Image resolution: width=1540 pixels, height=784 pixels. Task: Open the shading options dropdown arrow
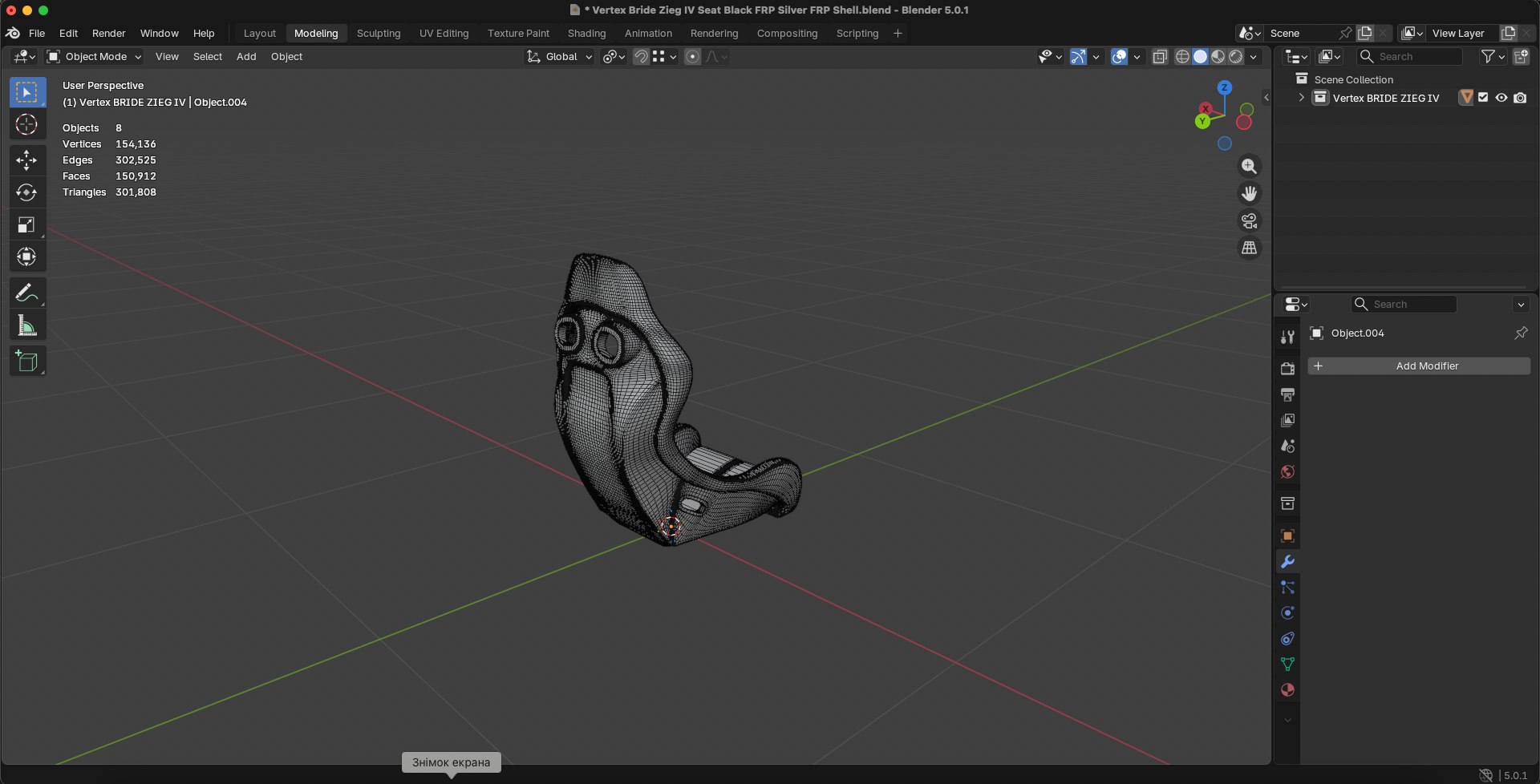coord(1254,57)
